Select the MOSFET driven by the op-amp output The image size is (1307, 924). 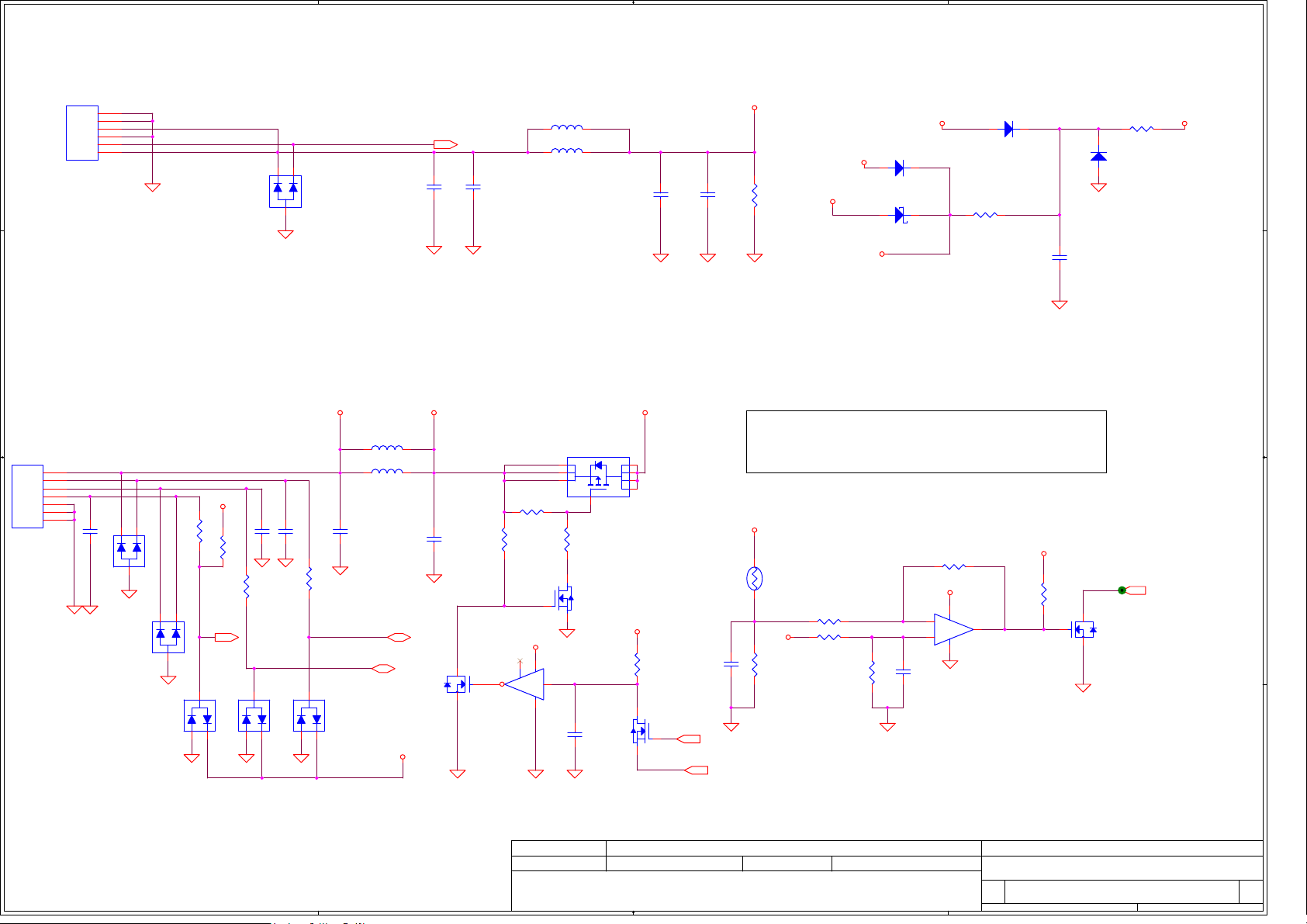point(1083,629)
